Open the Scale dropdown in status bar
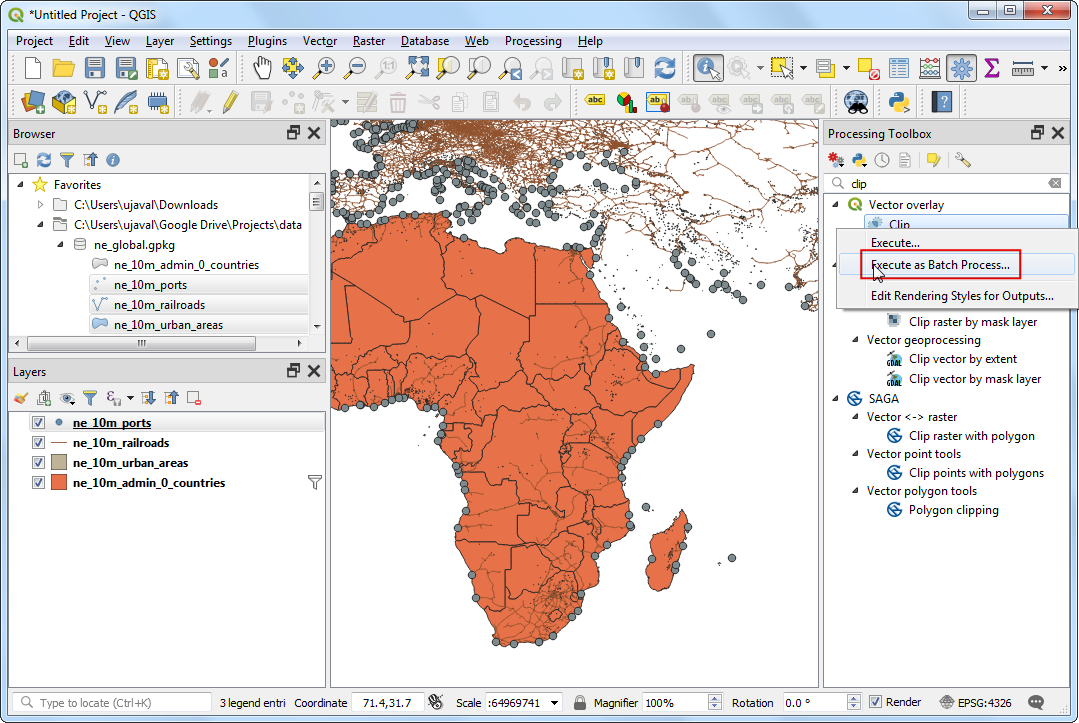This screenshot has width=1079, height=723. (554, 703)
